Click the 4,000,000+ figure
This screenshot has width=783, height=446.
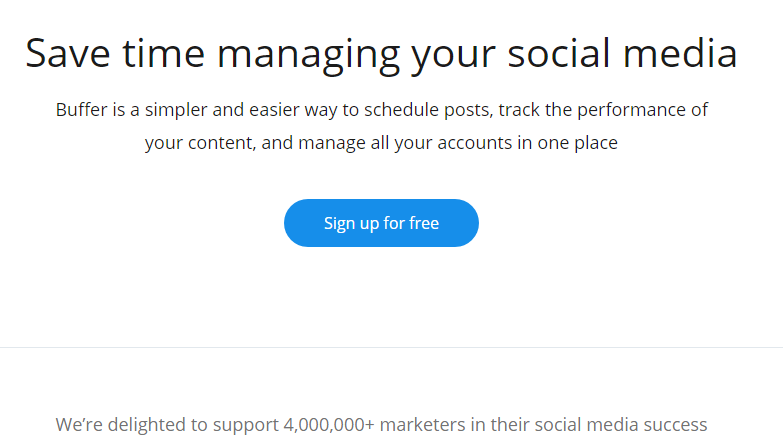coord(329,426)
